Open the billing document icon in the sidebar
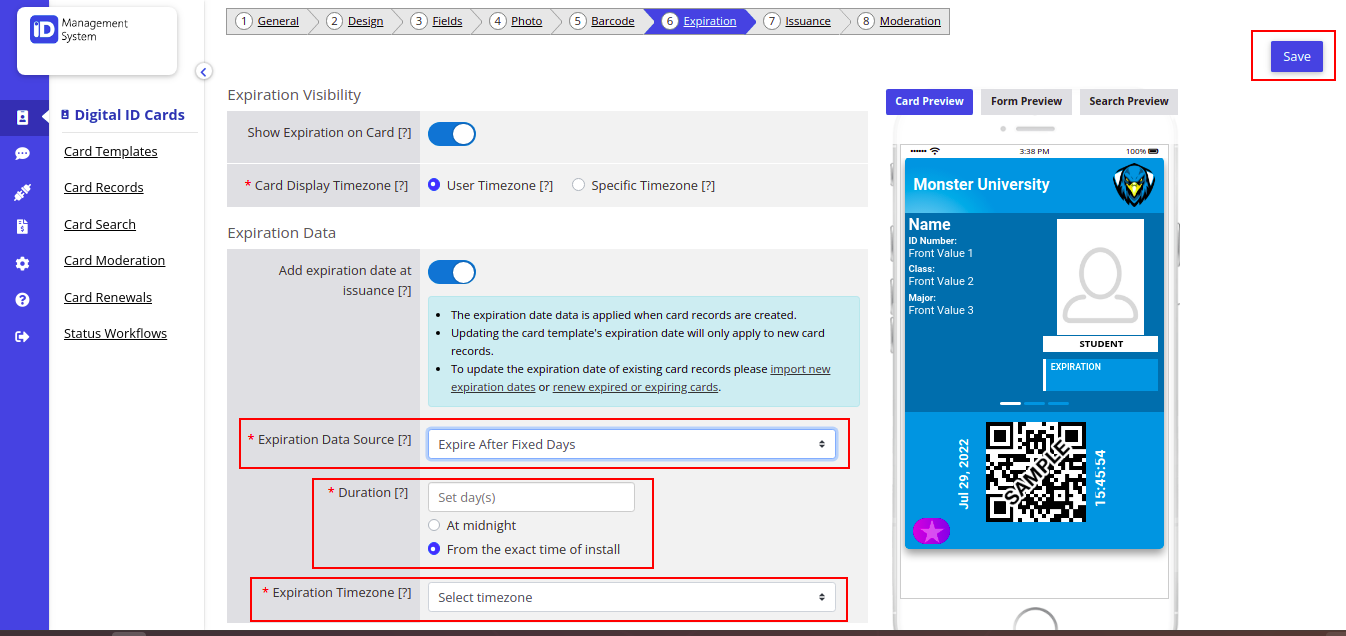Image resolution: width=1346 pixels, height=636 pixels. pyautogui.click(x=24, y=226)
